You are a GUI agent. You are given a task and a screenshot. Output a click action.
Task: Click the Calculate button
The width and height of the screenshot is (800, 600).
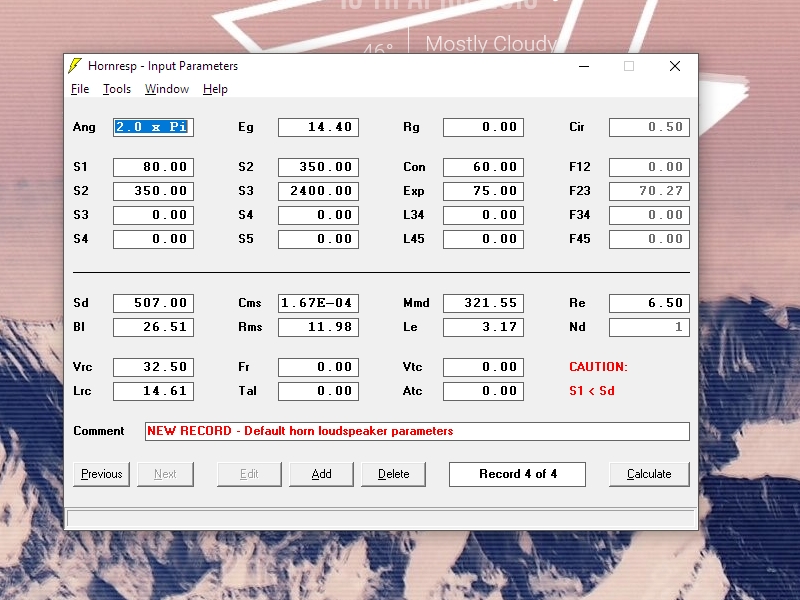coord(649,474)
